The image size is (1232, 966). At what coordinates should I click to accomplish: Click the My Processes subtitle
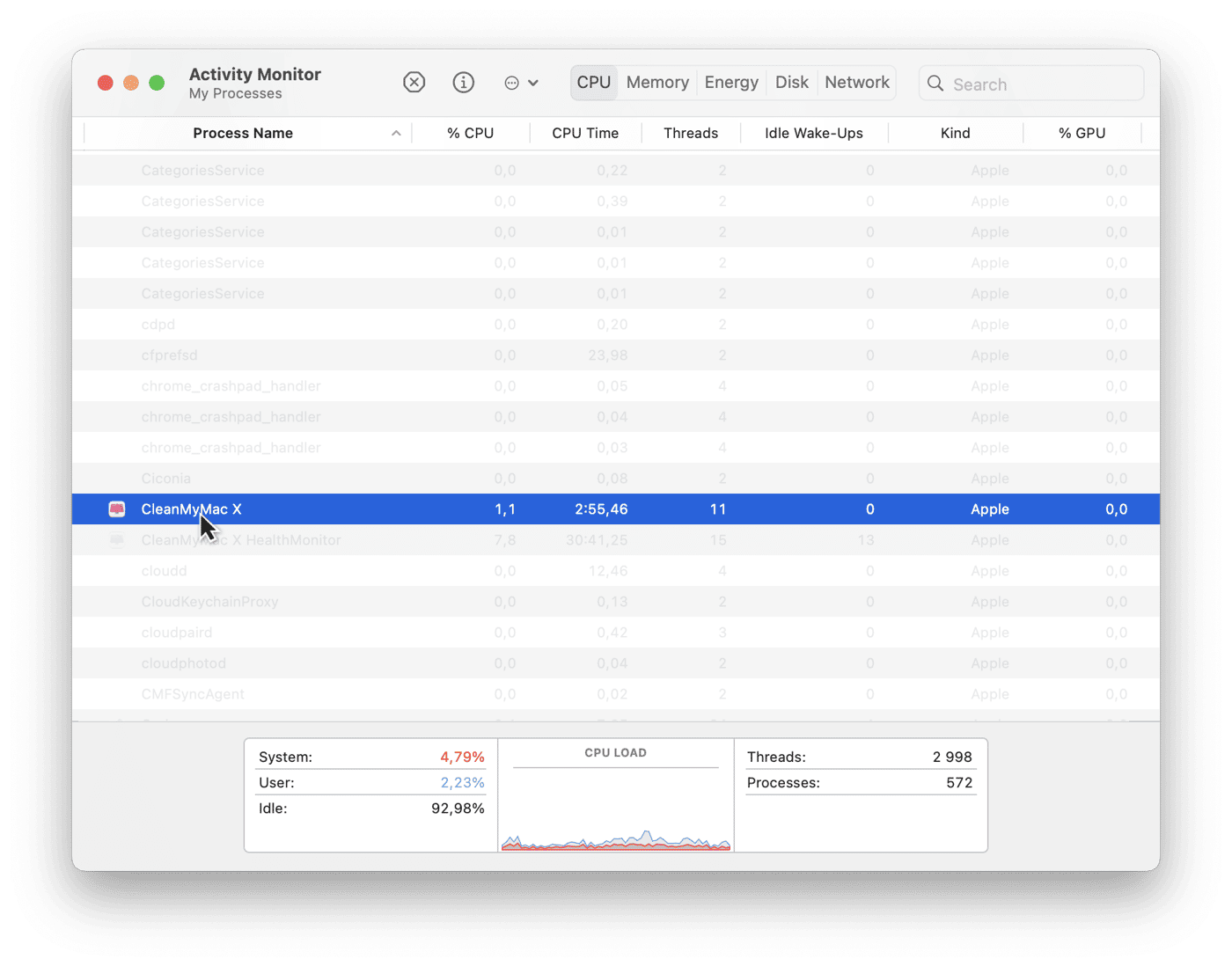[x=236, y=94]
